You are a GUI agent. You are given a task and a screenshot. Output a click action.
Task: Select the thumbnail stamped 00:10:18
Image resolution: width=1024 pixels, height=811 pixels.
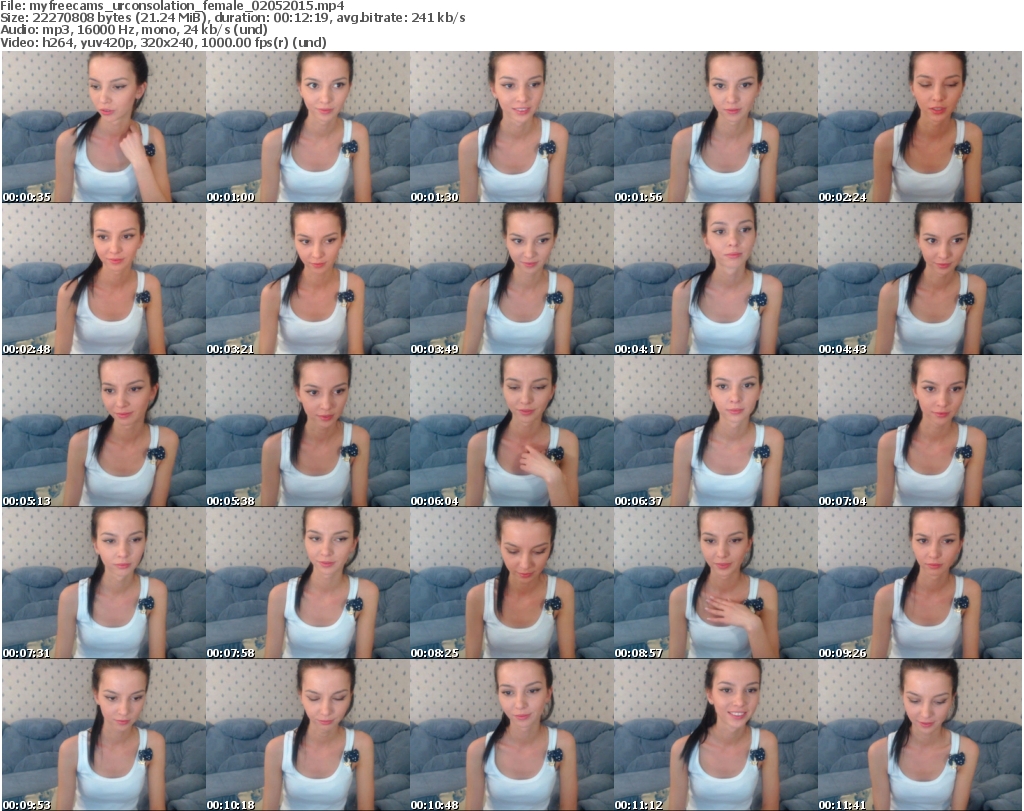(x=308, y=735)
